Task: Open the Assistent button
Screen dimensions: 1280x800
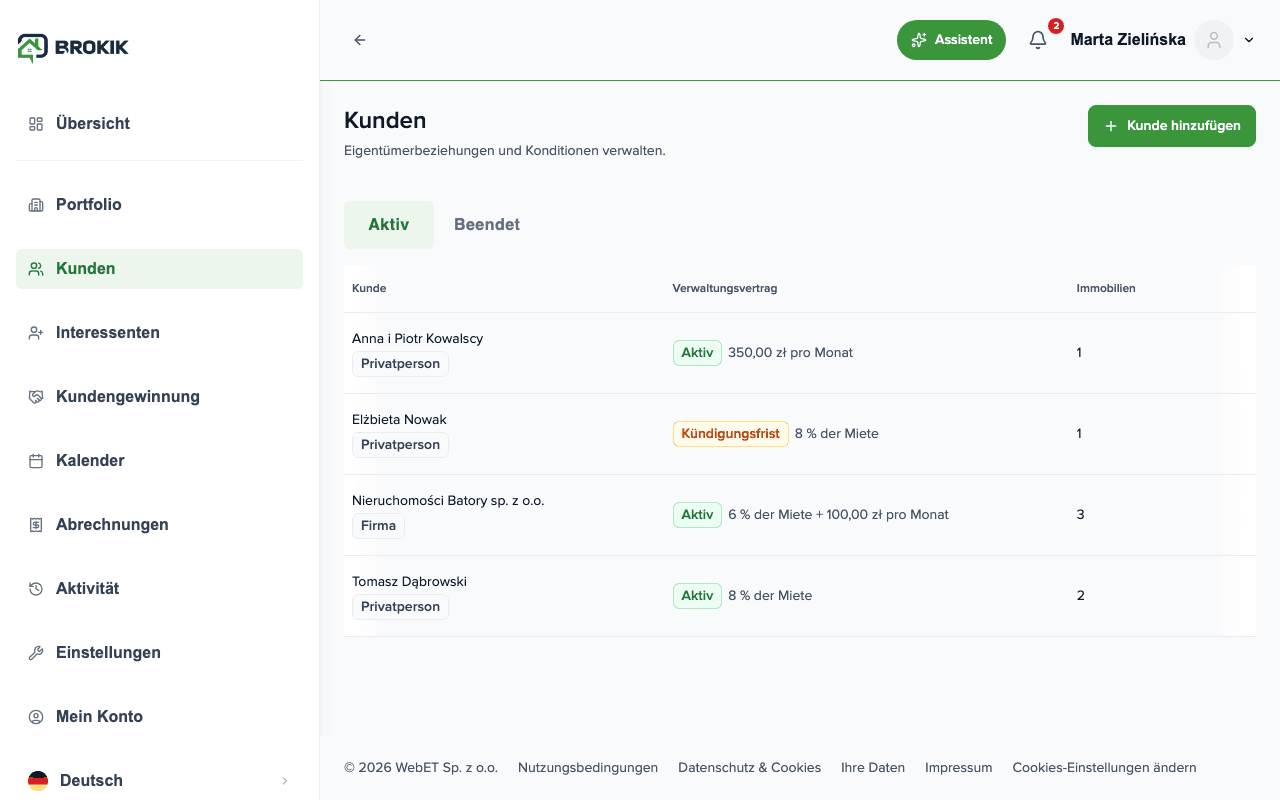Action: click(951, 40)
